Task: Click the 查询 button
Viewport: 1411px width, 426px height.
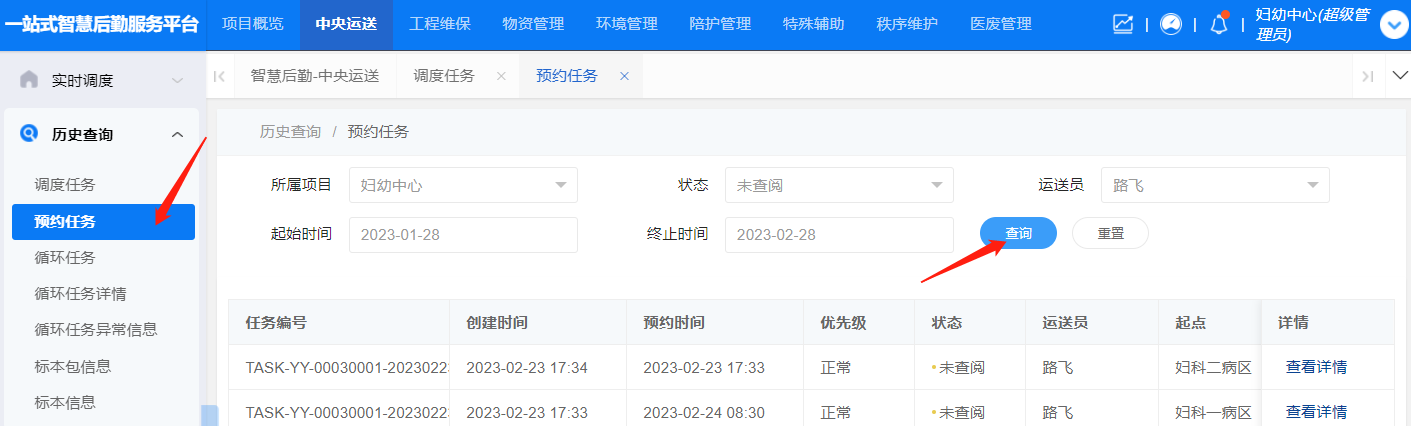Action: click(x=1018, y=233)
